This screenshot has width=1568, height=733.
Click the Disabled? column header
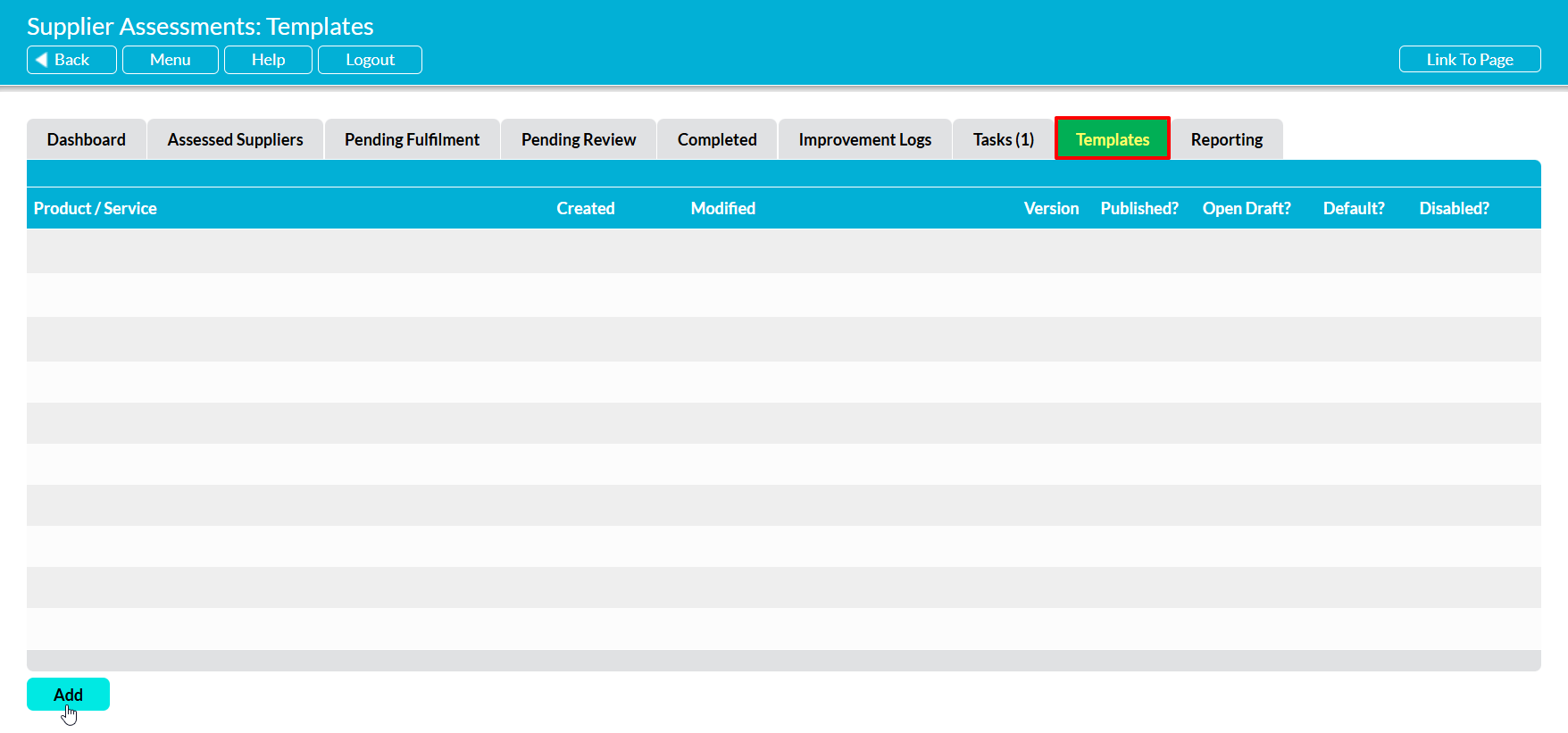tap(1455, 208)
